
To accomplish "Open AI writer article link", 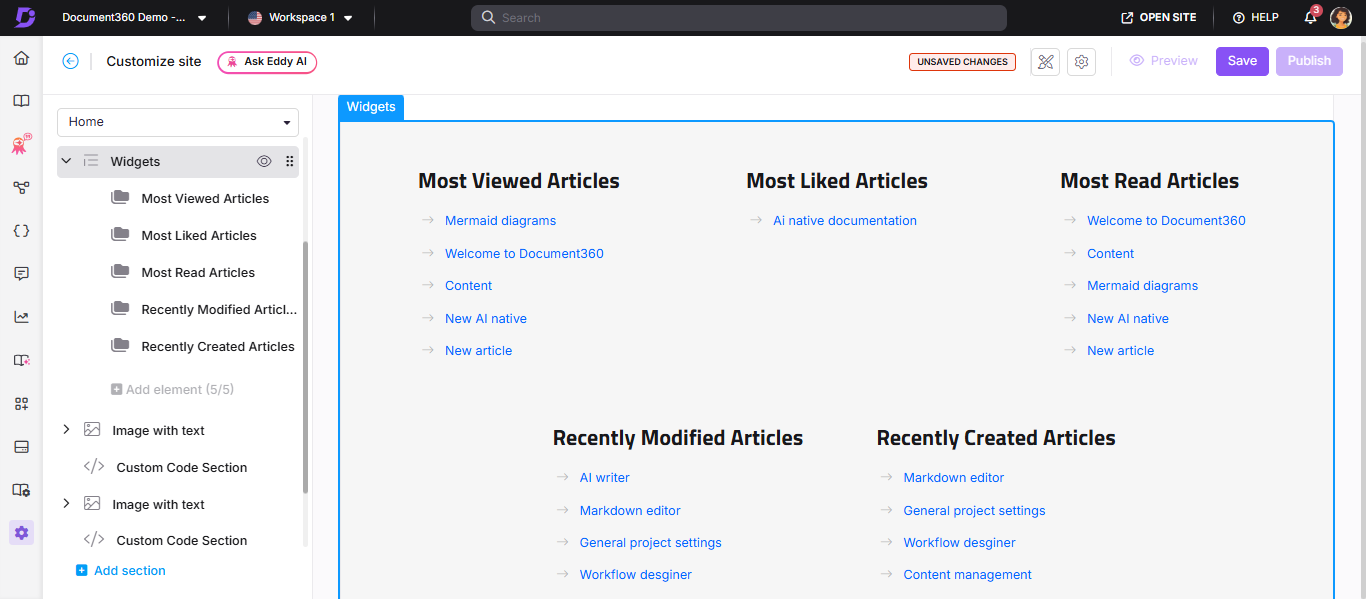I will (x=605, y=478).
